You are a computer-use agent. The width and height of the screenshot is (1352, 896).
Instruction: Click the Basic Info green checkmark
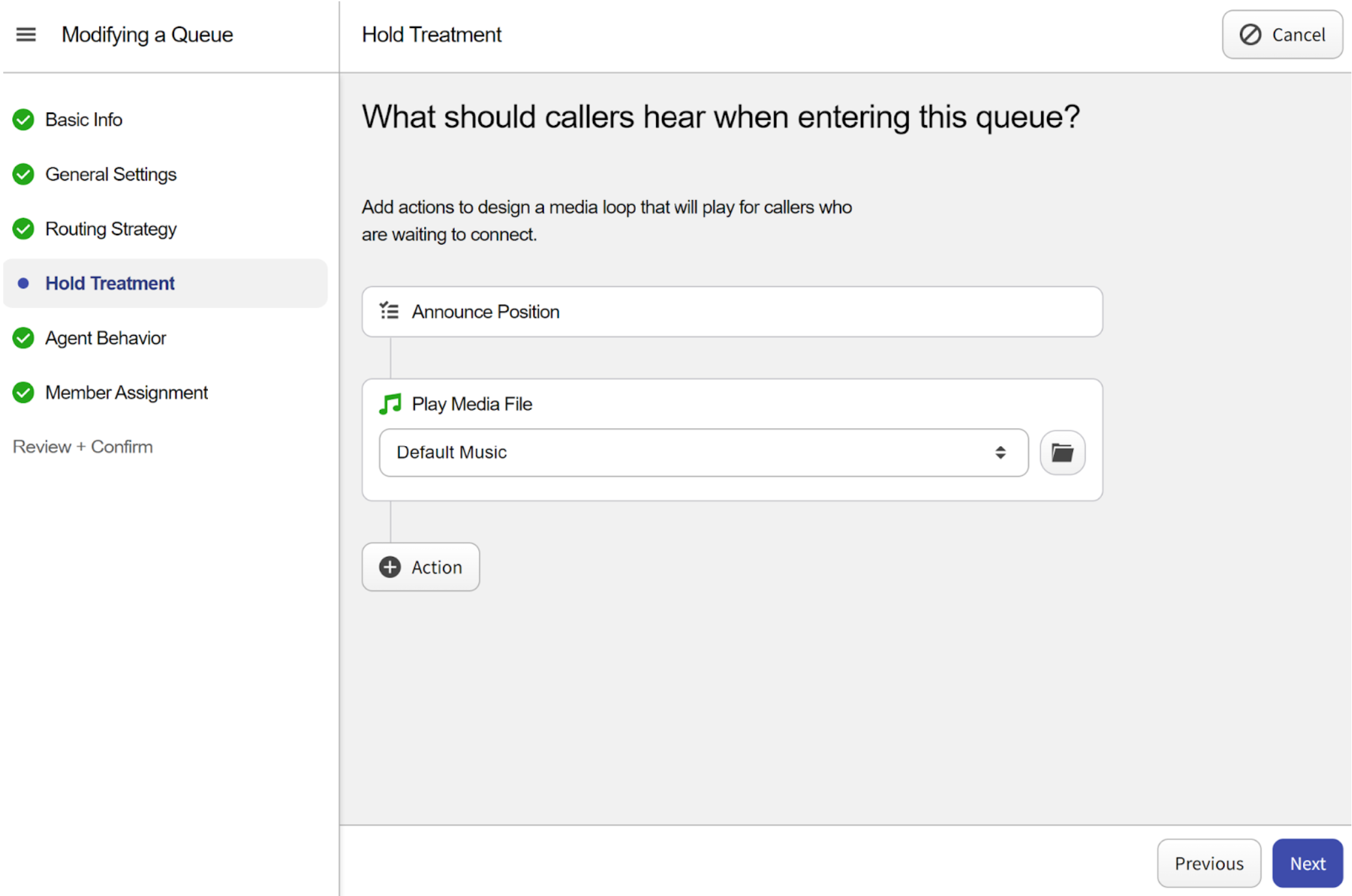(x=23, y=120)
